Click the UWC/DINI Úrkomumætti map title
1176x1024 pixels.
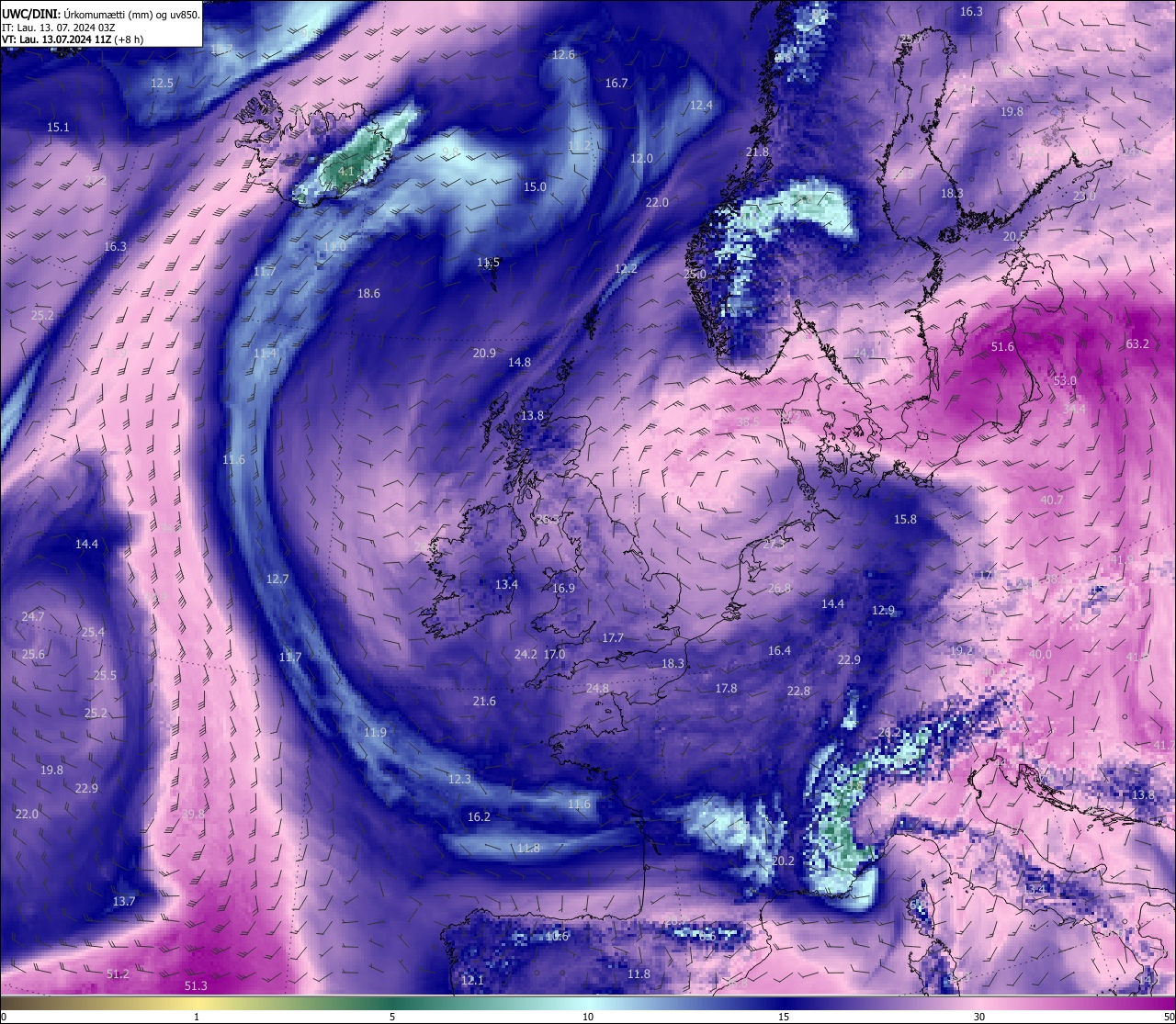[101, 14]
